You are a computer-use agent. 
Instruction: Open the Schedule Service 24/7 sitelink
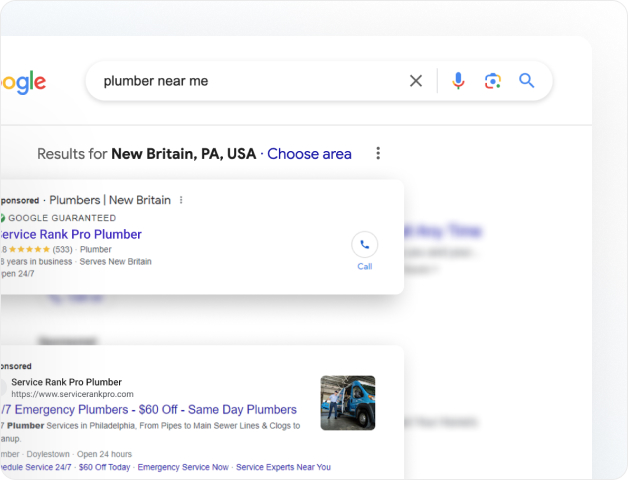tap(36, 467)
